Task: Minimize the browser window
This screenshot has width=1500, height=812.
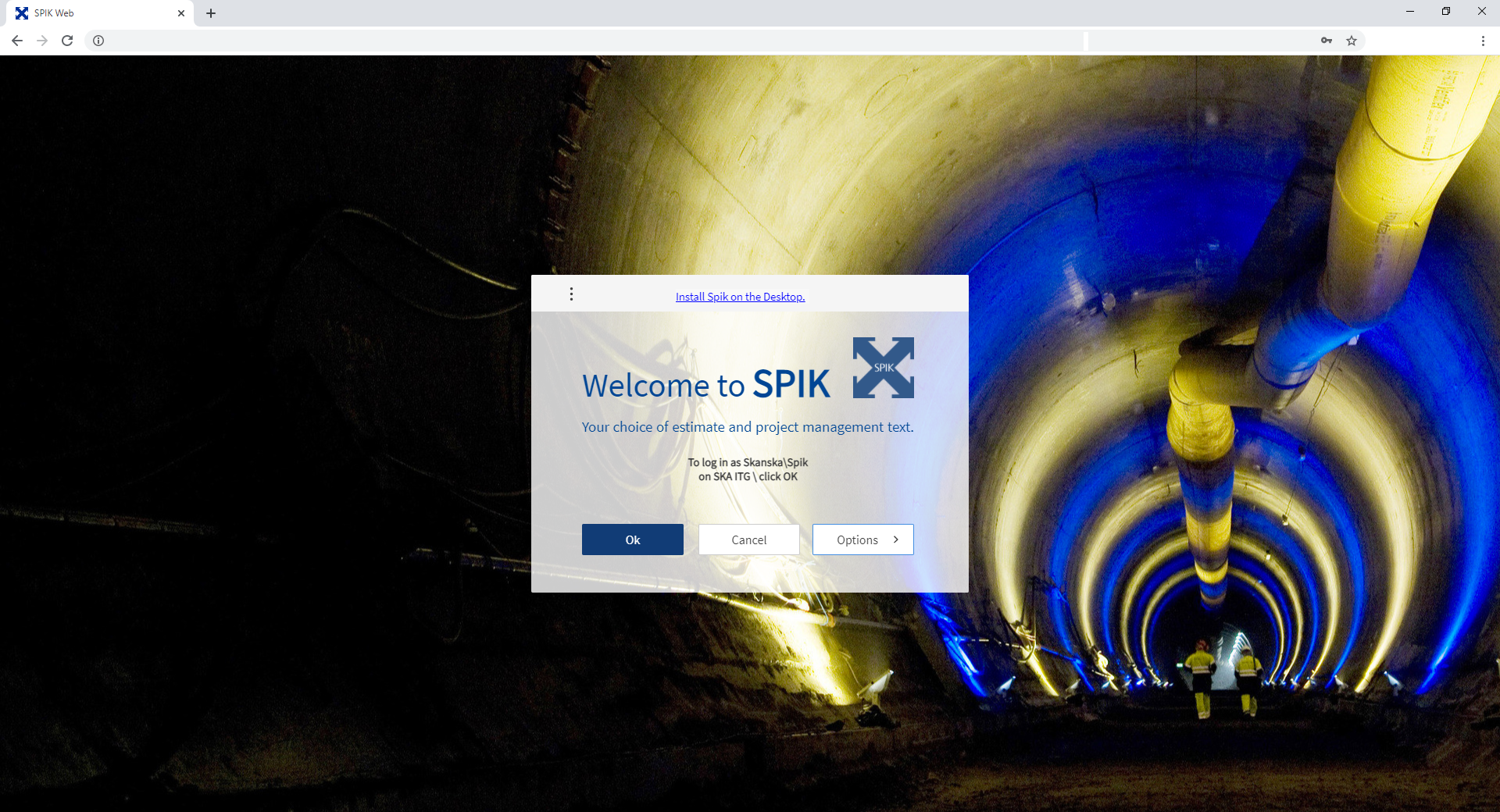Action: click(x=1410, y=11)
